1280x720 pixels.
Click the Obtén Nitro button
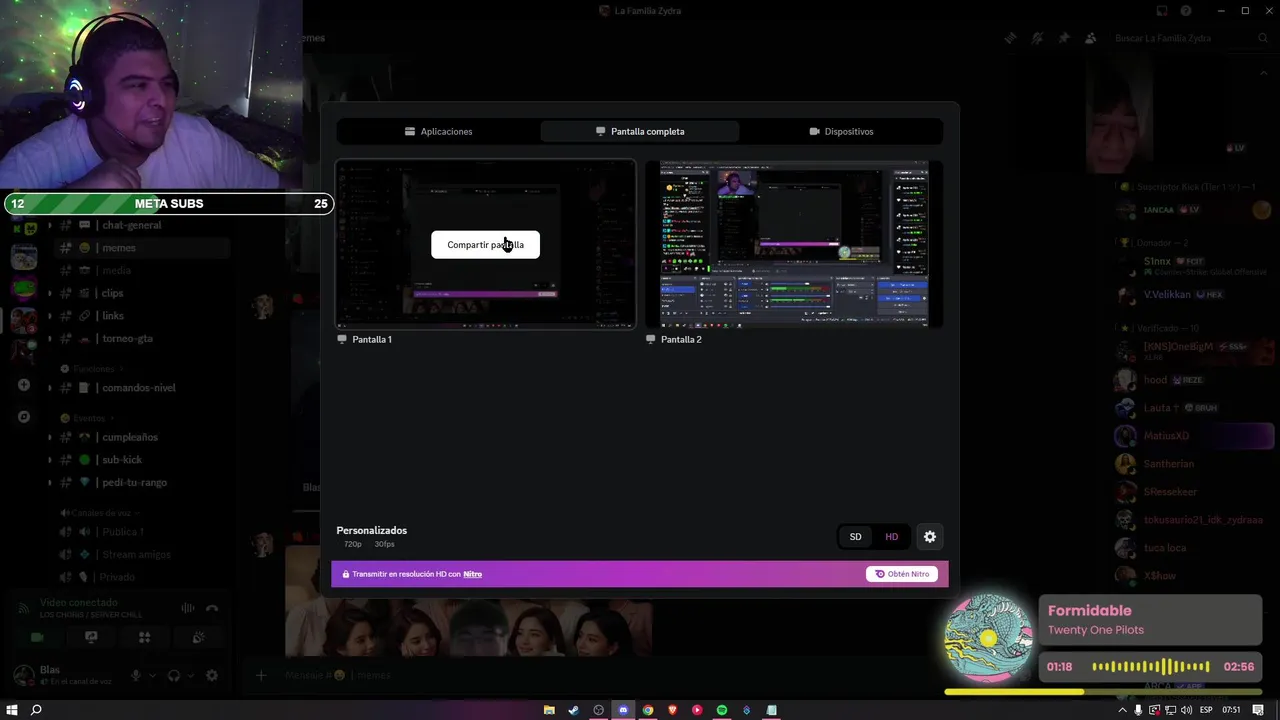[902, 574]
